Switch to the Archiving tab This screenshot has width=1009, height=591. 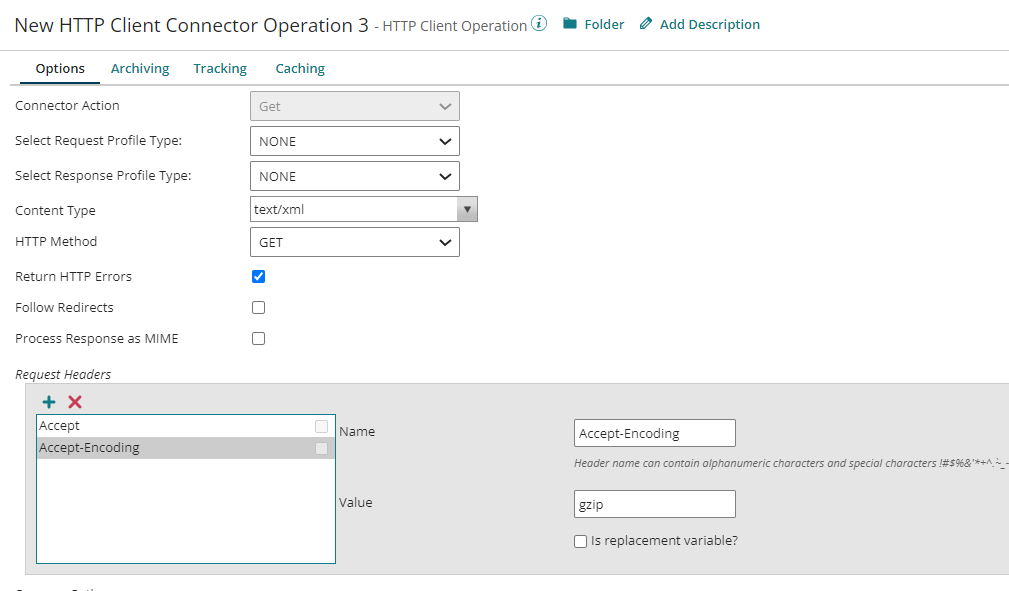click(139, 68)
